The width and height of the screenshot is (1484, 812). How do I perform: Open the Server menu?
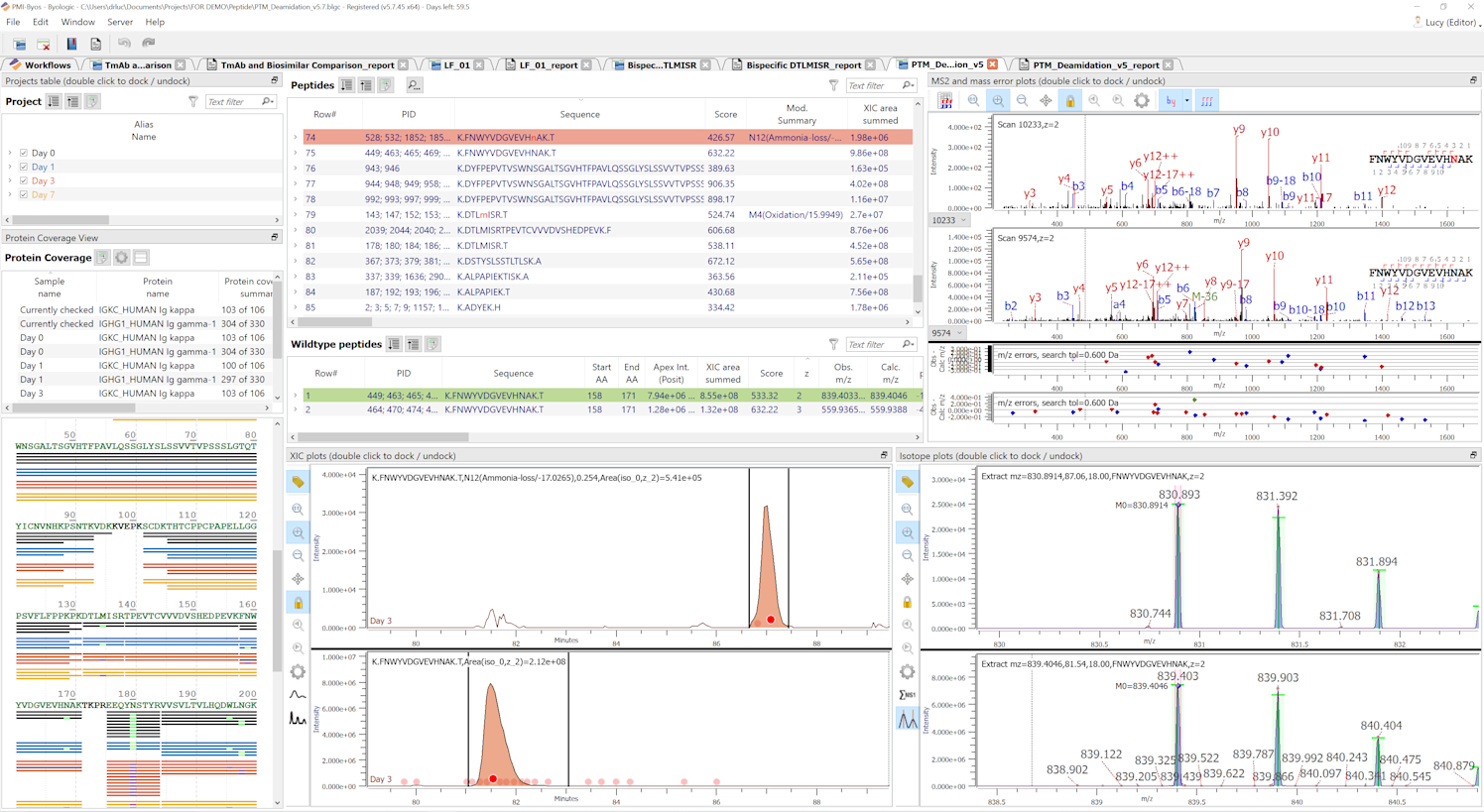coord(119,22)
